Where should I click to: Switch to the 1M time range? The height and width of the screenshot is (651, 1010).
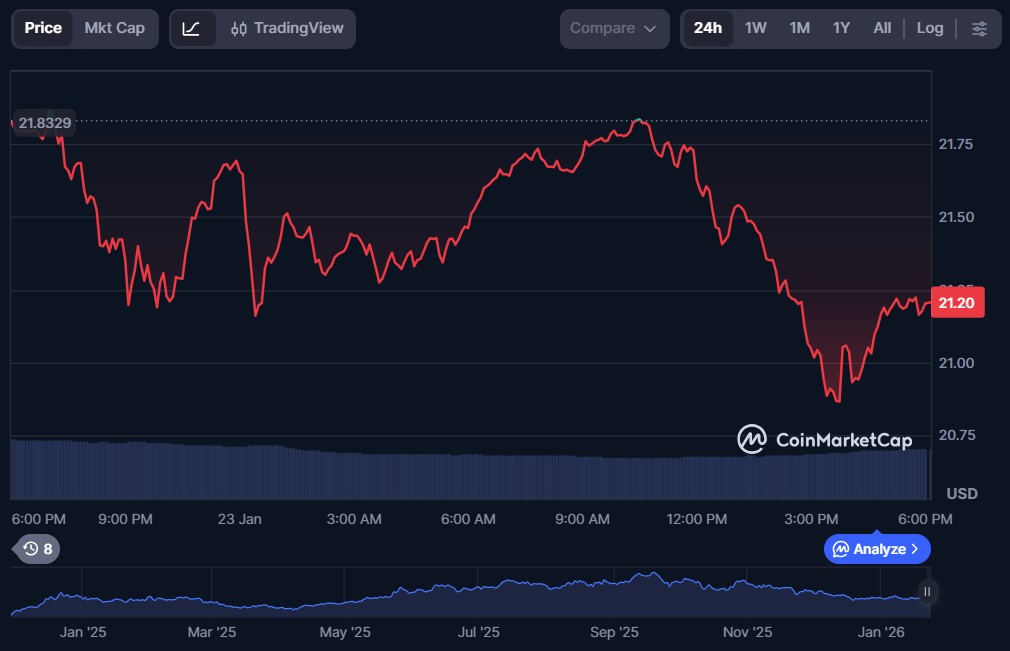tap(799, 28)
